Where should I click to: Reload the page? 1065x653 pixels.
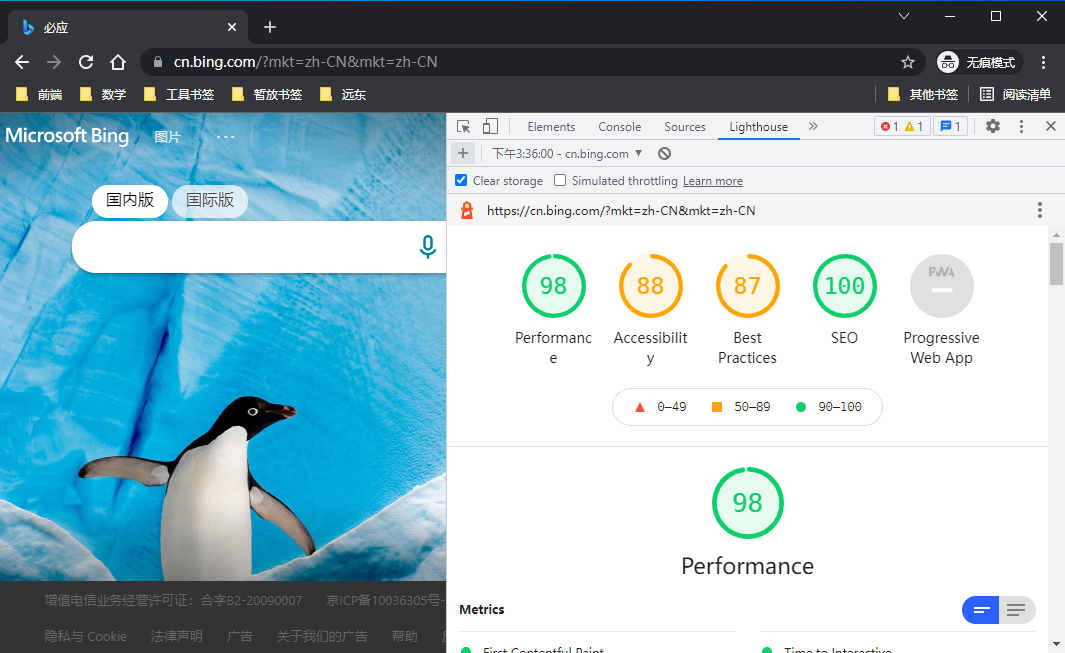pyautogui.click(x=86, y=62)
